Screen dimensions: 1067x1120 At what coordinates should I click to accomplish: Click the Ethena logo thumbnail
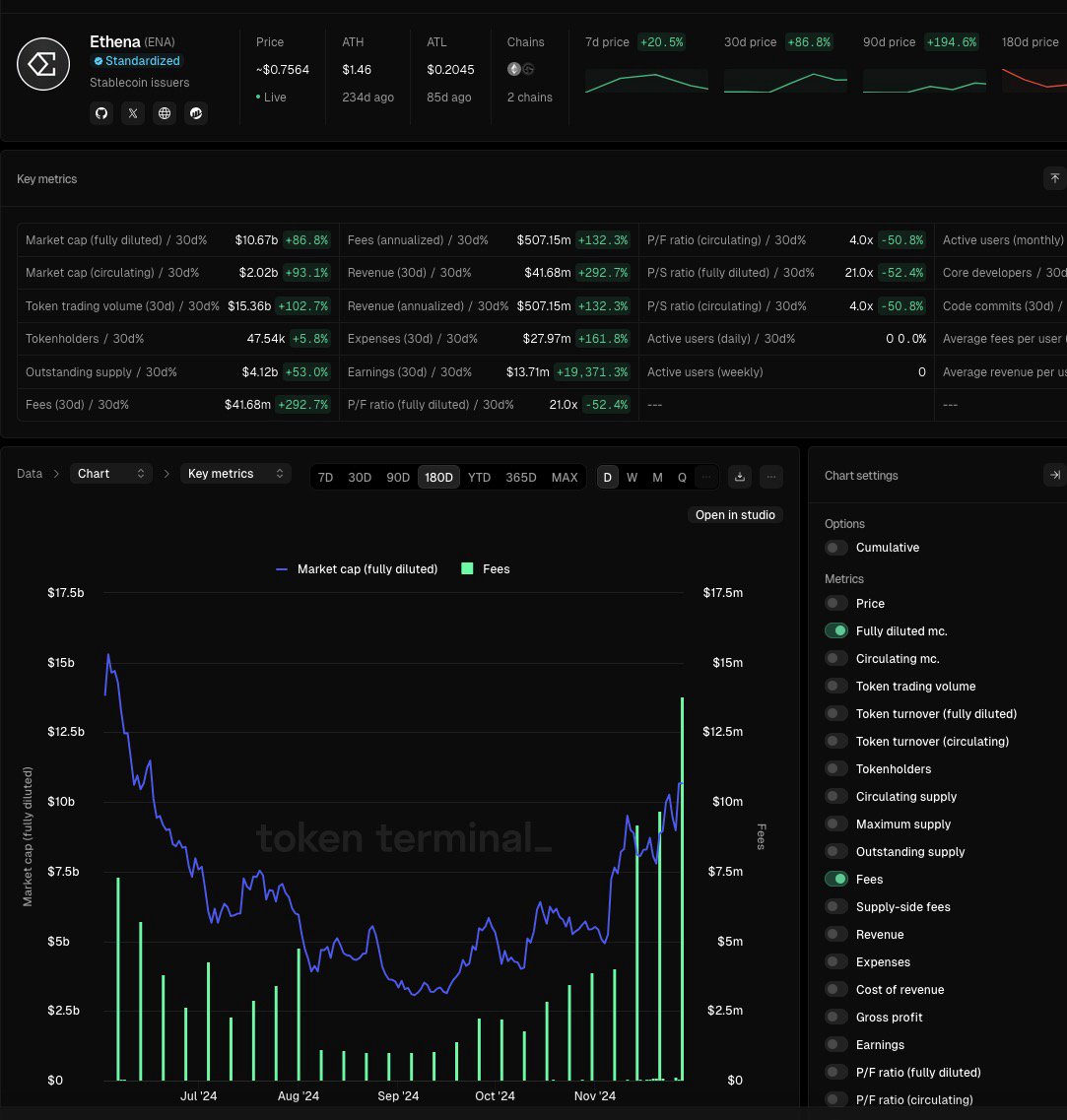(42, 63)
